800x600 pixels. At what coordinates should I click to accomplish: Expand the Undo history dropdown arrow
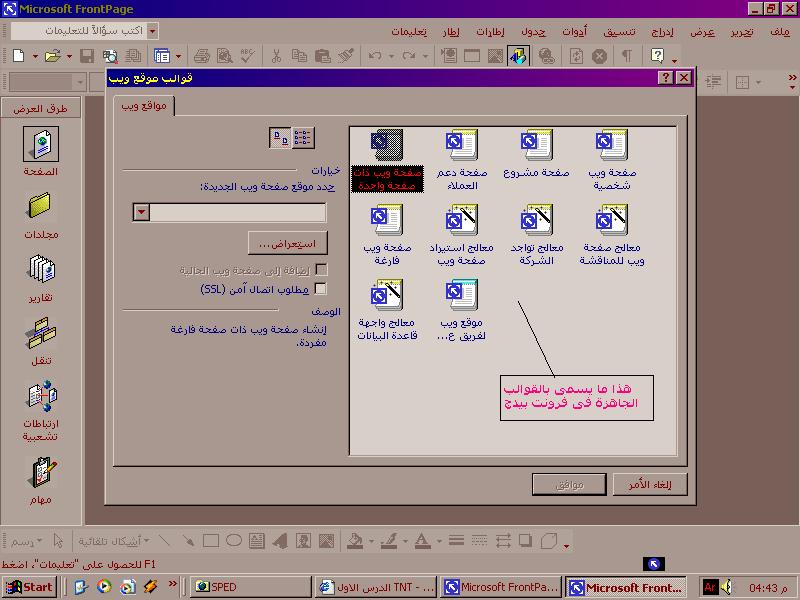pos(391,56)
